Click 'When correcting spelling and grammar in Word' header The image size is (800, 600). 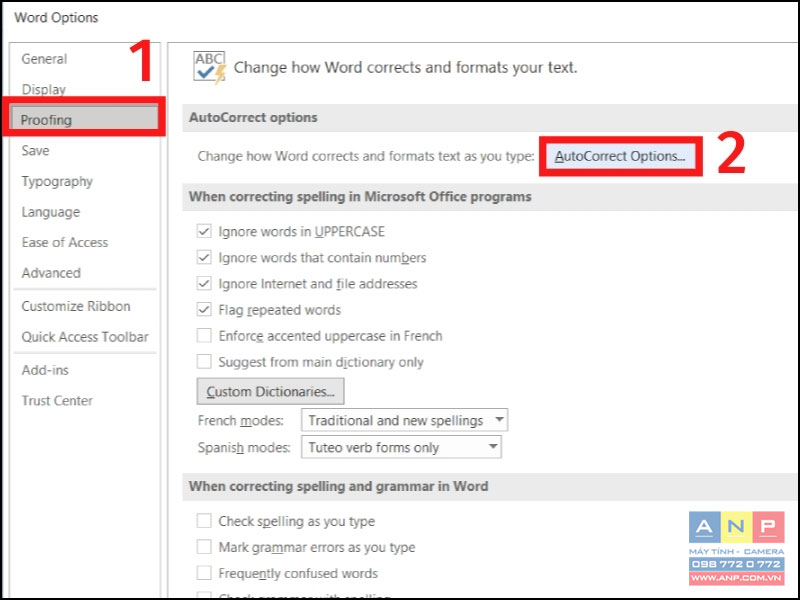tap(338, 486)
